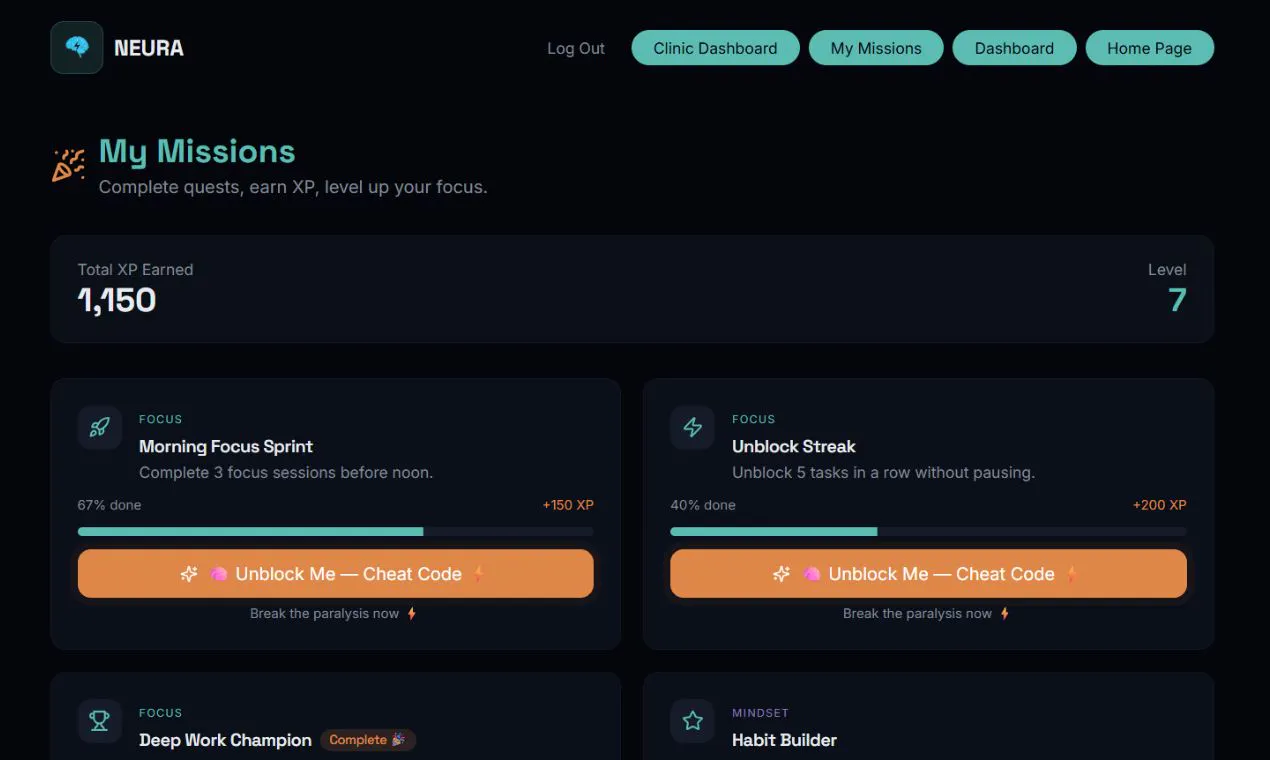Image resolution: width=1270 pixels, height=760 pixels.
Task: Click lightning icon under Unblock Streak button
Action: pyautogui.click(x=1004, y=614)
